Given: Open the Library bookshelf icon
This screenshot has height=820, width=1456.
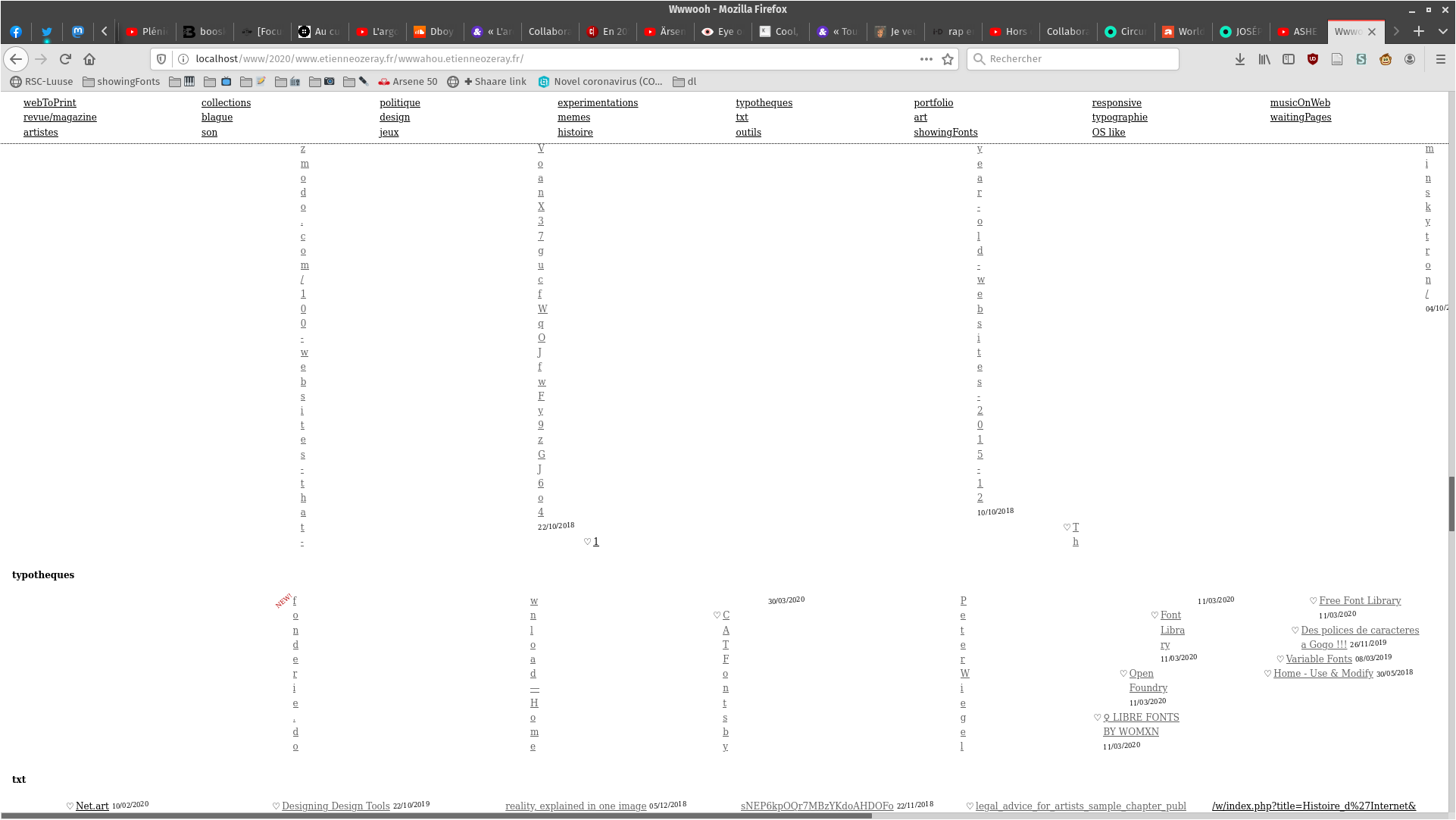Looking at the screenshot, I should point(1264,59).
